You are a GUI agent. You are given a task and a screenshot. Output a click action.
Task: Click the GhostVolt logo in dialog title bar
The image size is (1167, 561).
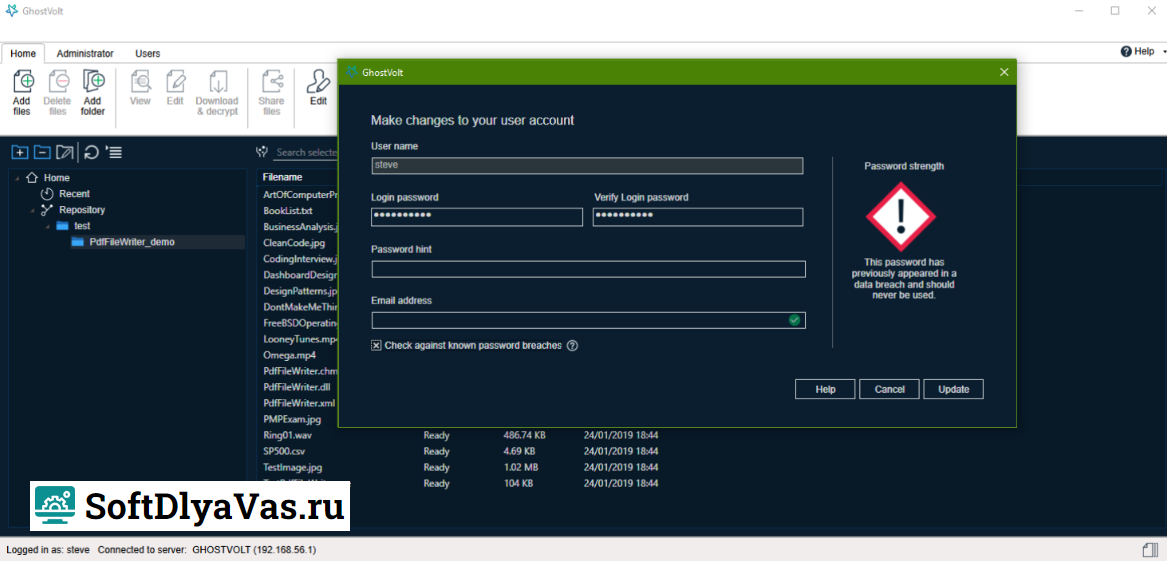tap(353, 72)
